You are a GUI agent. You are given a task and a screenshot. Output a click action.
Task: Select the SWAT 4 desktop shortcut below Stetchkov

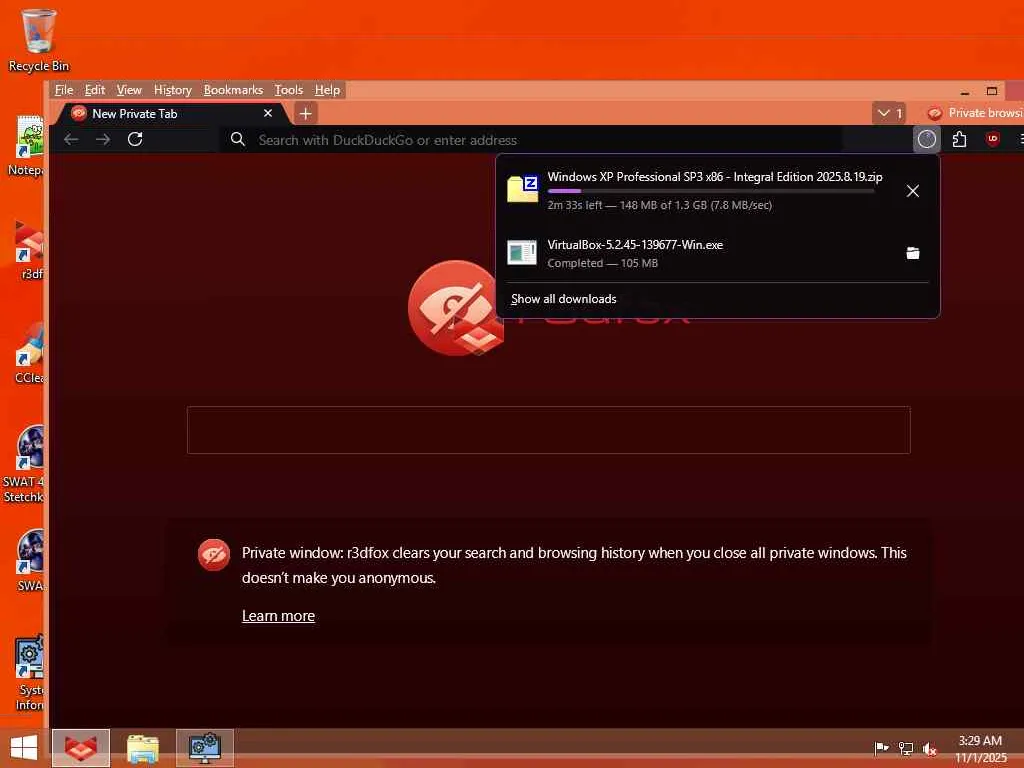click(x=29, y=562)
